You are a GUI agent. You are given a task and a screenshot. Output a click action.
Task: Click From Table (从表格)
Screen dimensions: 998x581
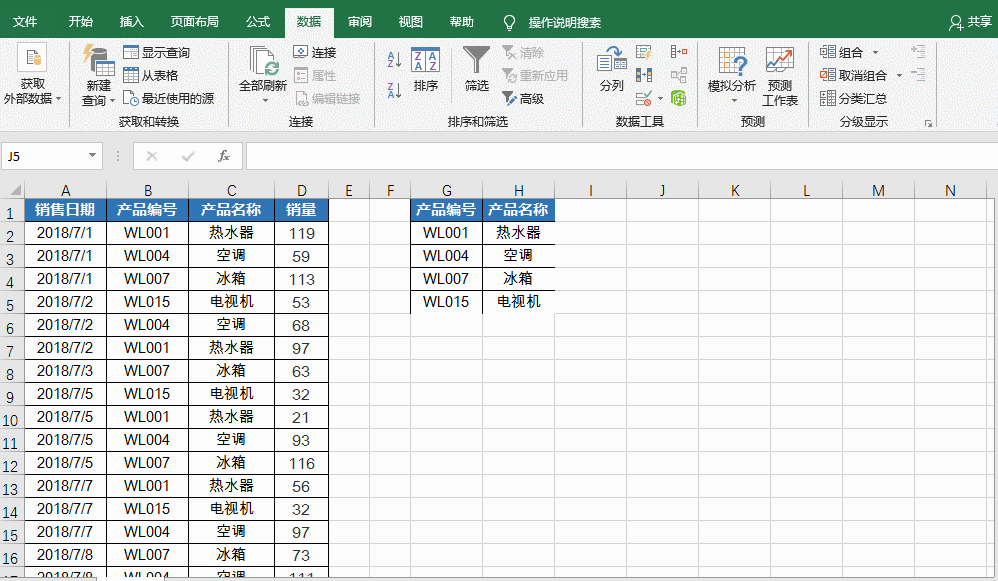tap(150, 75)
